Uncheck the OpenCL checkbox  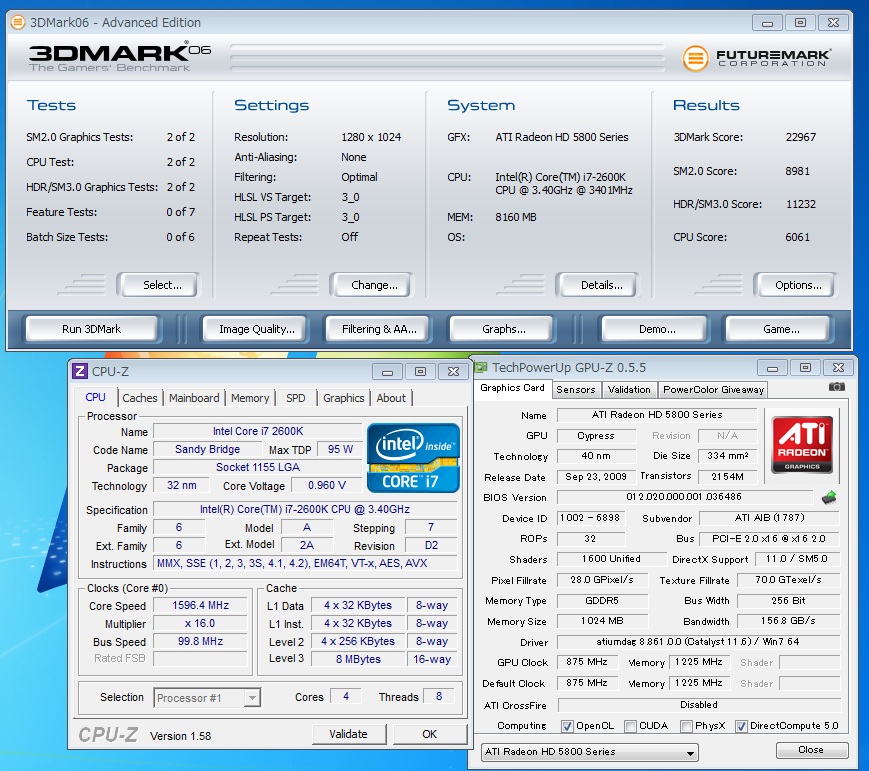(567, 727)
